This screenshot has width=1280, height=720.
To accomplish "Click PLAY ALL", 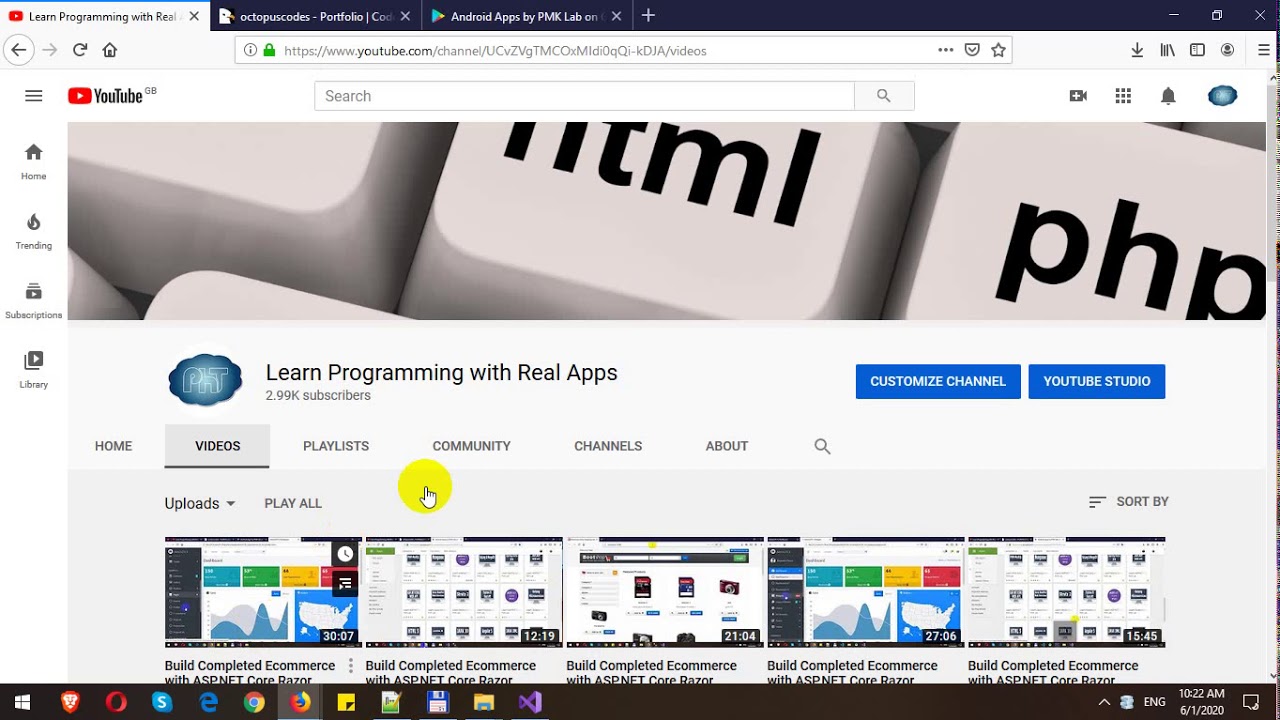I will (293, 503).
